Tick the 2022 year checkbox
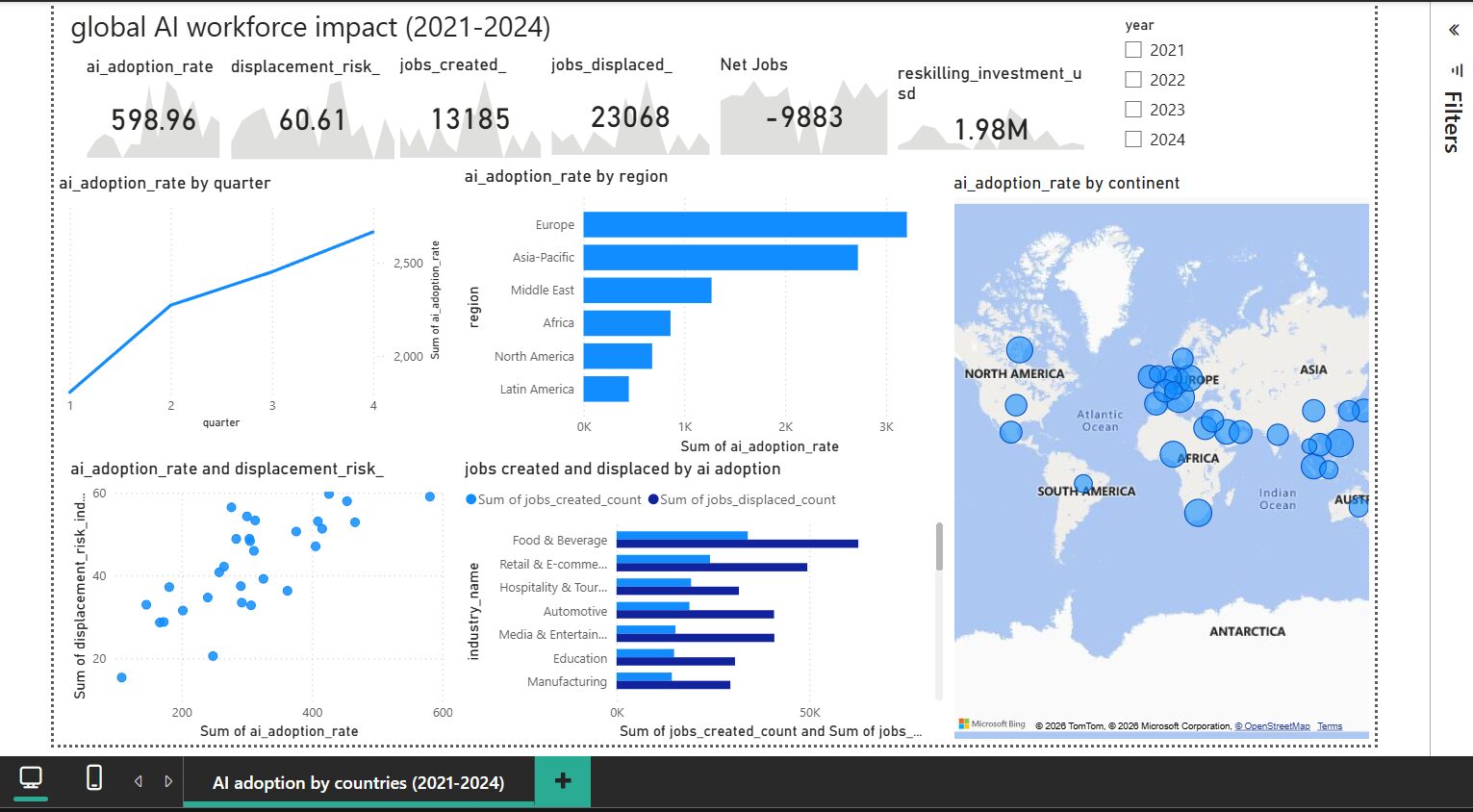Viewport: 1473px width, 812px height. click(1133, 80)
